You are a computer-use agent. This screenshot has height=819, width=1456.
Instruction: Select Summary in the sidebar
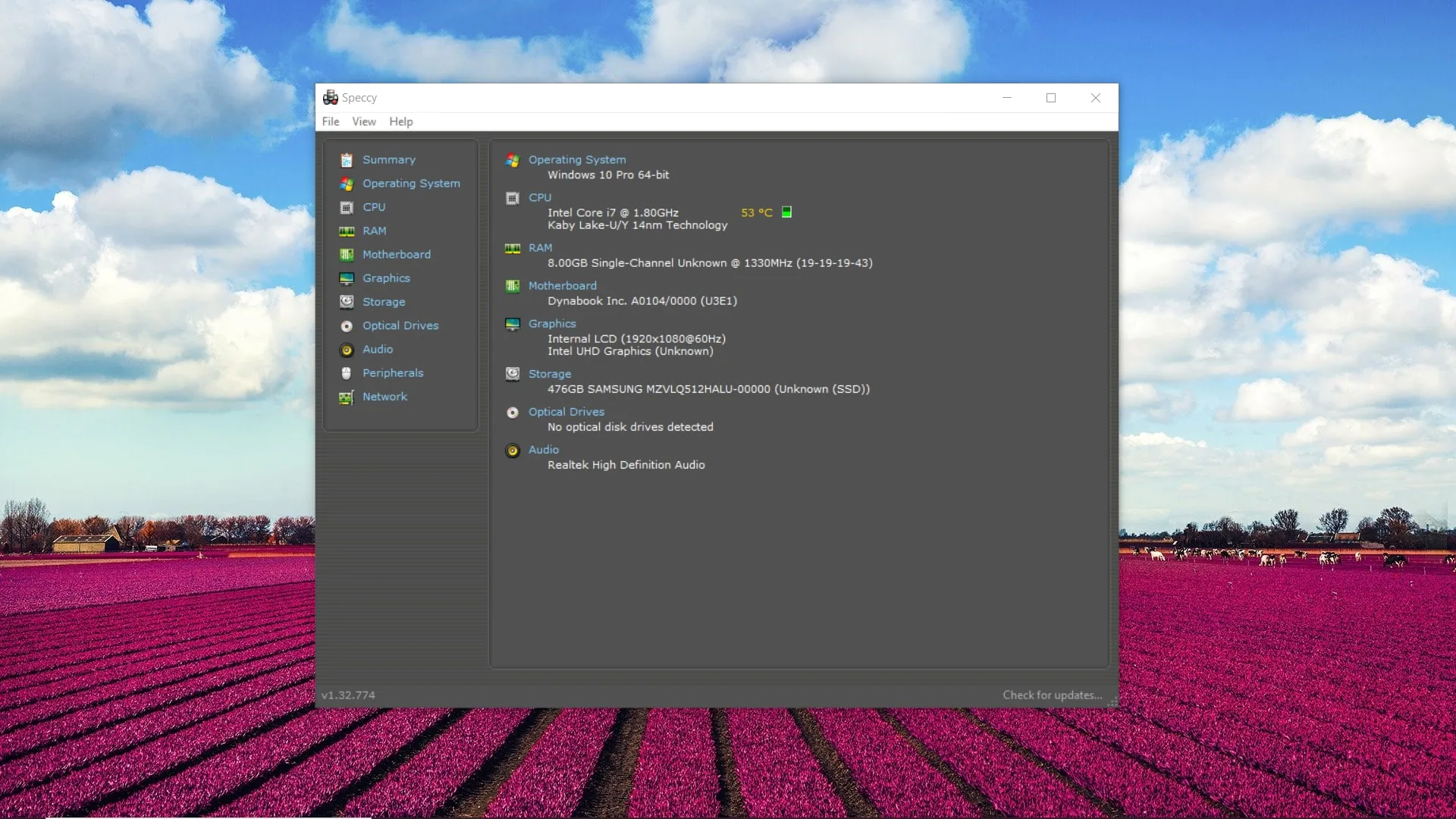(x=389, y=160)
